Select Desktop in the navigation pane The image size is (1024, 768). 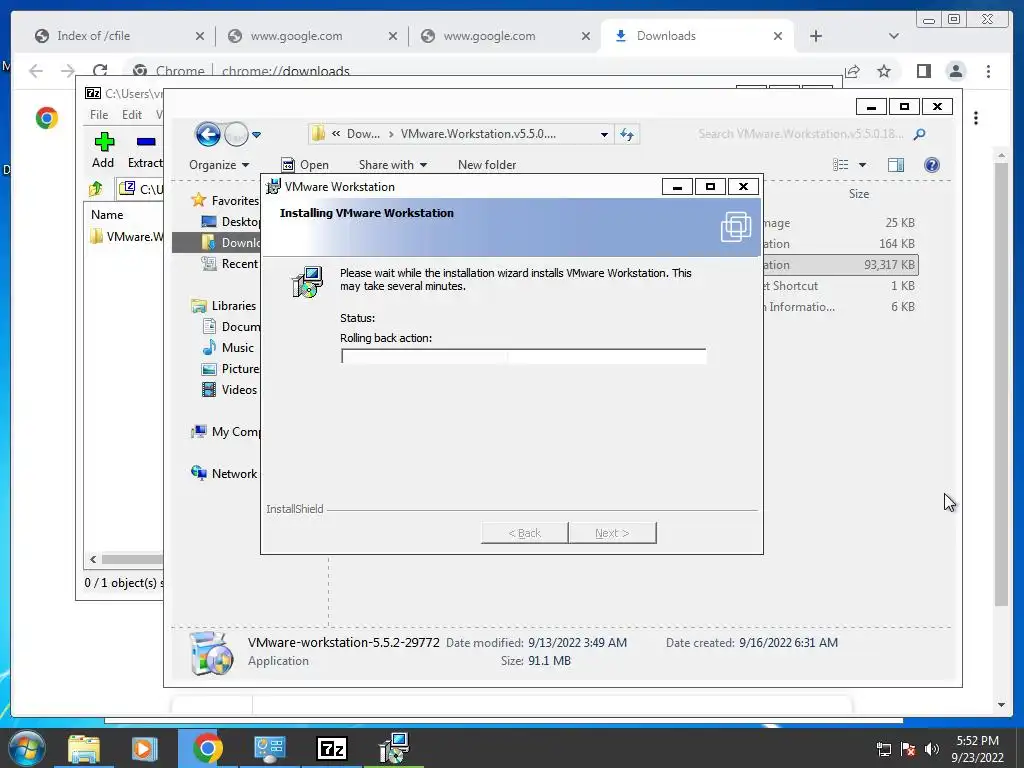pos(231,221)
